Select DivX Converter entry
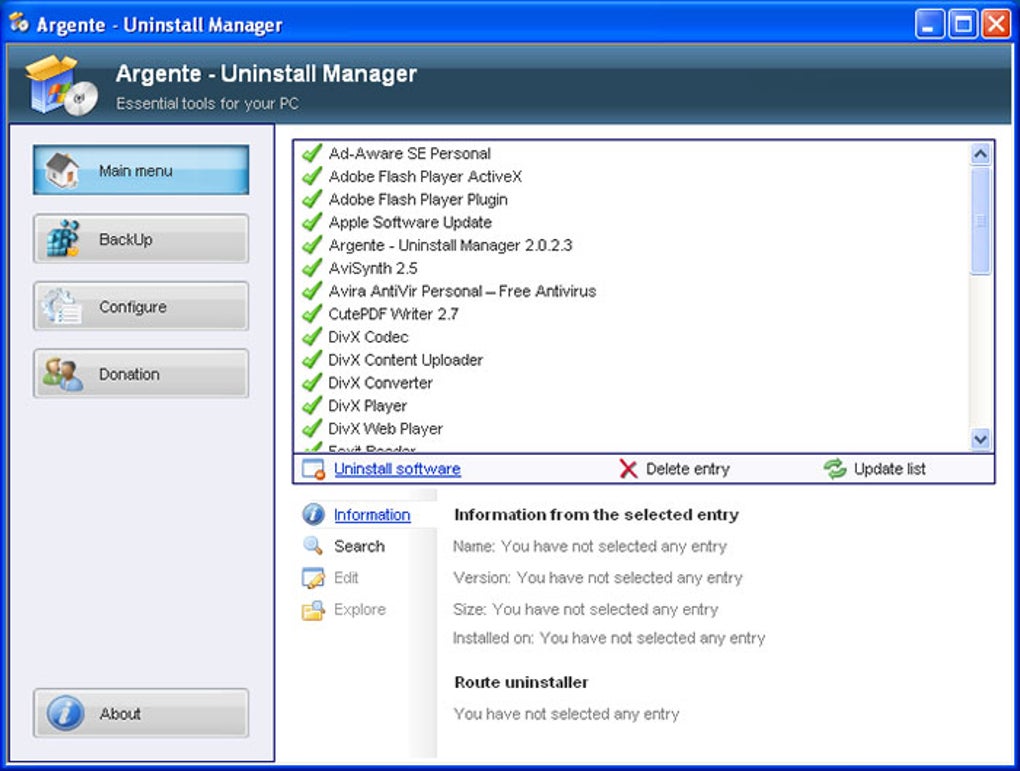The height and width of the screenshot is (771, 1020). pos(380,383)
